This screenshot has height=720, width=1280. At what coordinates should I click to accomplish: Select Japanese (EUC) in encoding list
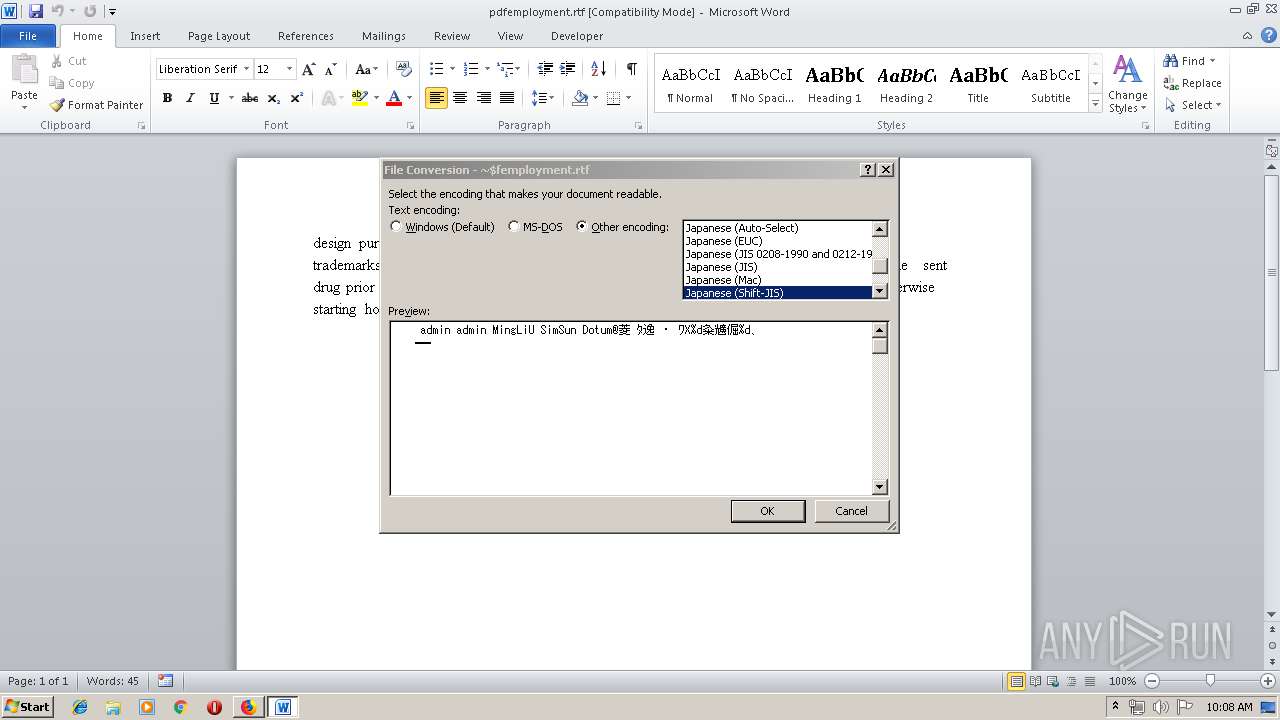coord(777,241)
